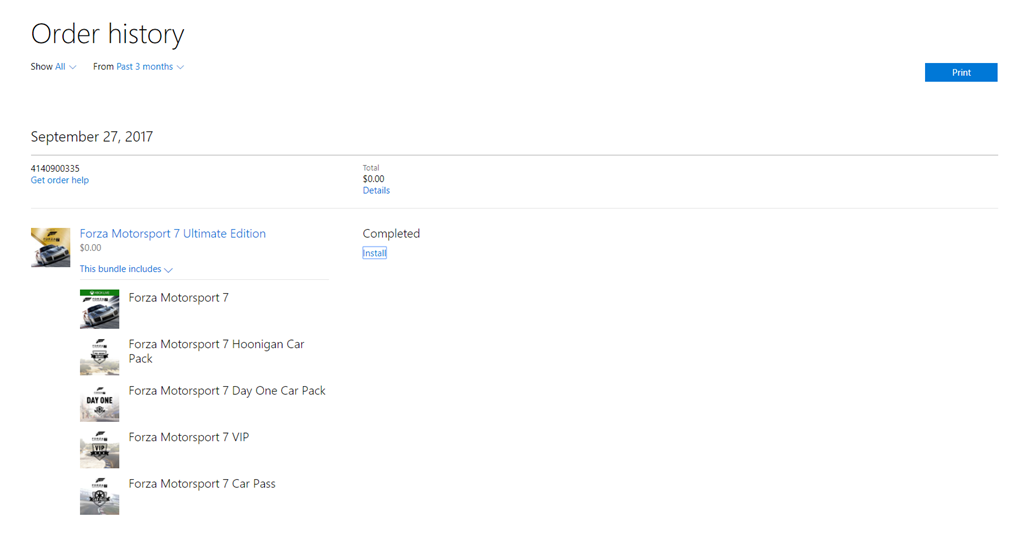The height and width of the screenshot is (540, 1024).
Task: Select Forza Motorsport 7 Day One Car Pack text
Action: [x=227, y=390]
